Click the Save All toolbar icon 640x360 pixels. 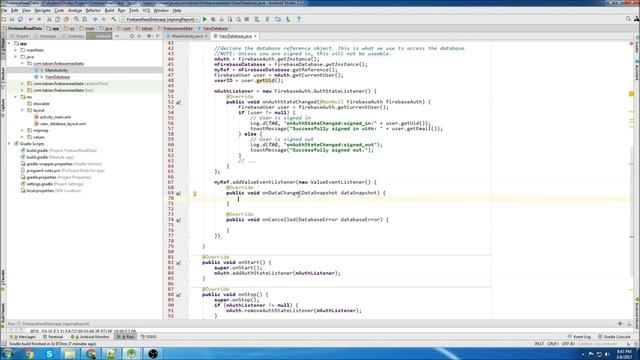pos(12,19)
